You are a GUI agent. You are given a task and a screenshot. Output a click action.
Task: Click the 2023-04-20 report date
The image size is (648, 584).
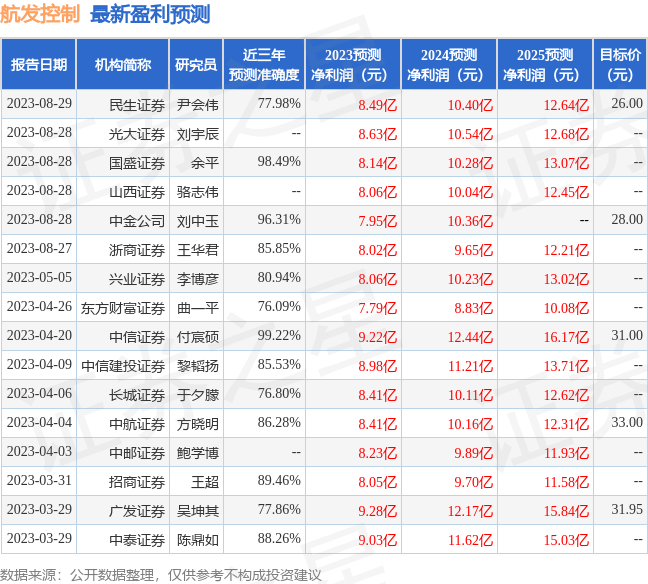click(39, 335)
